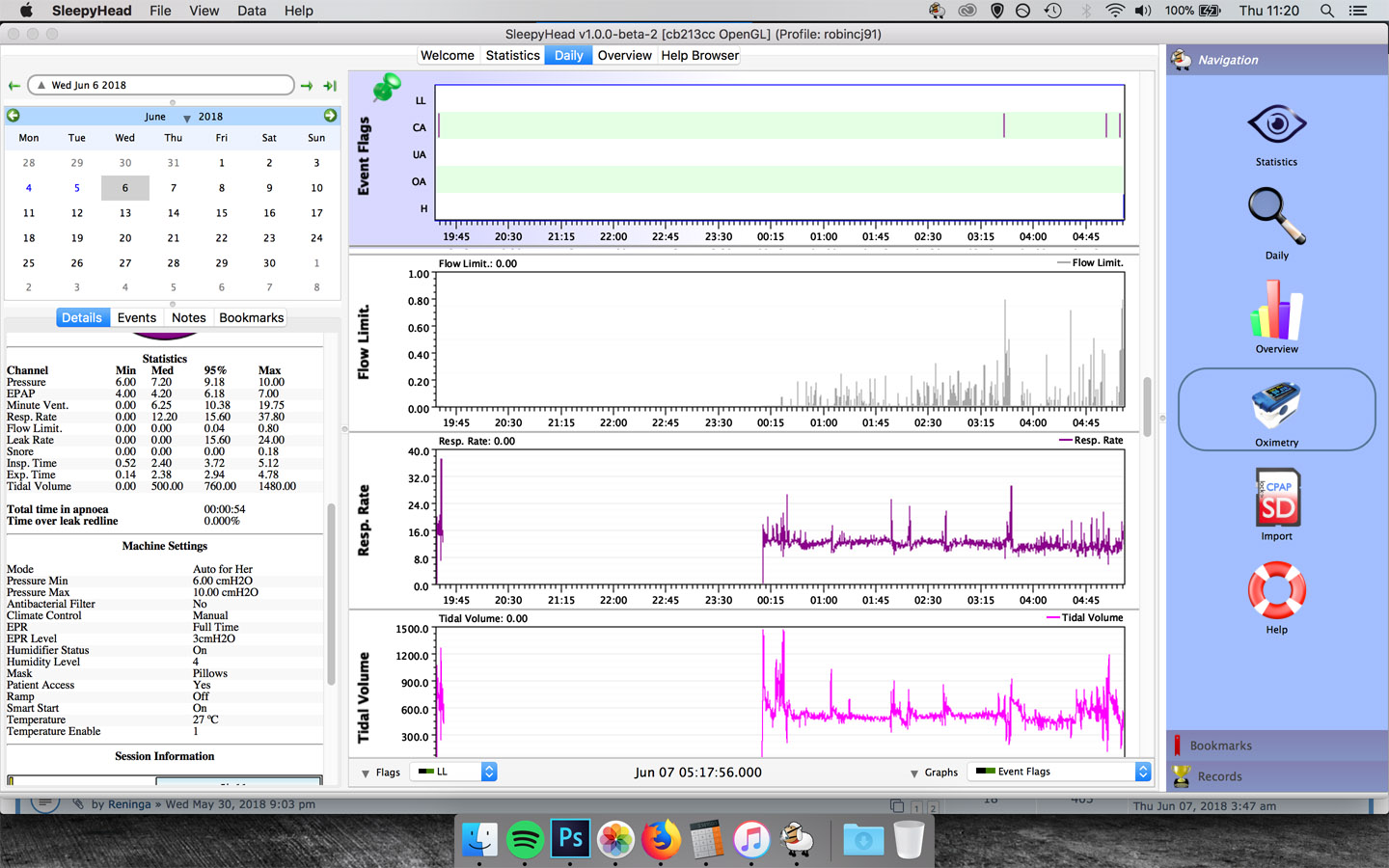Select the Daily tab
This screenshot has width=1389, height=868.
[x=569, y=55]
